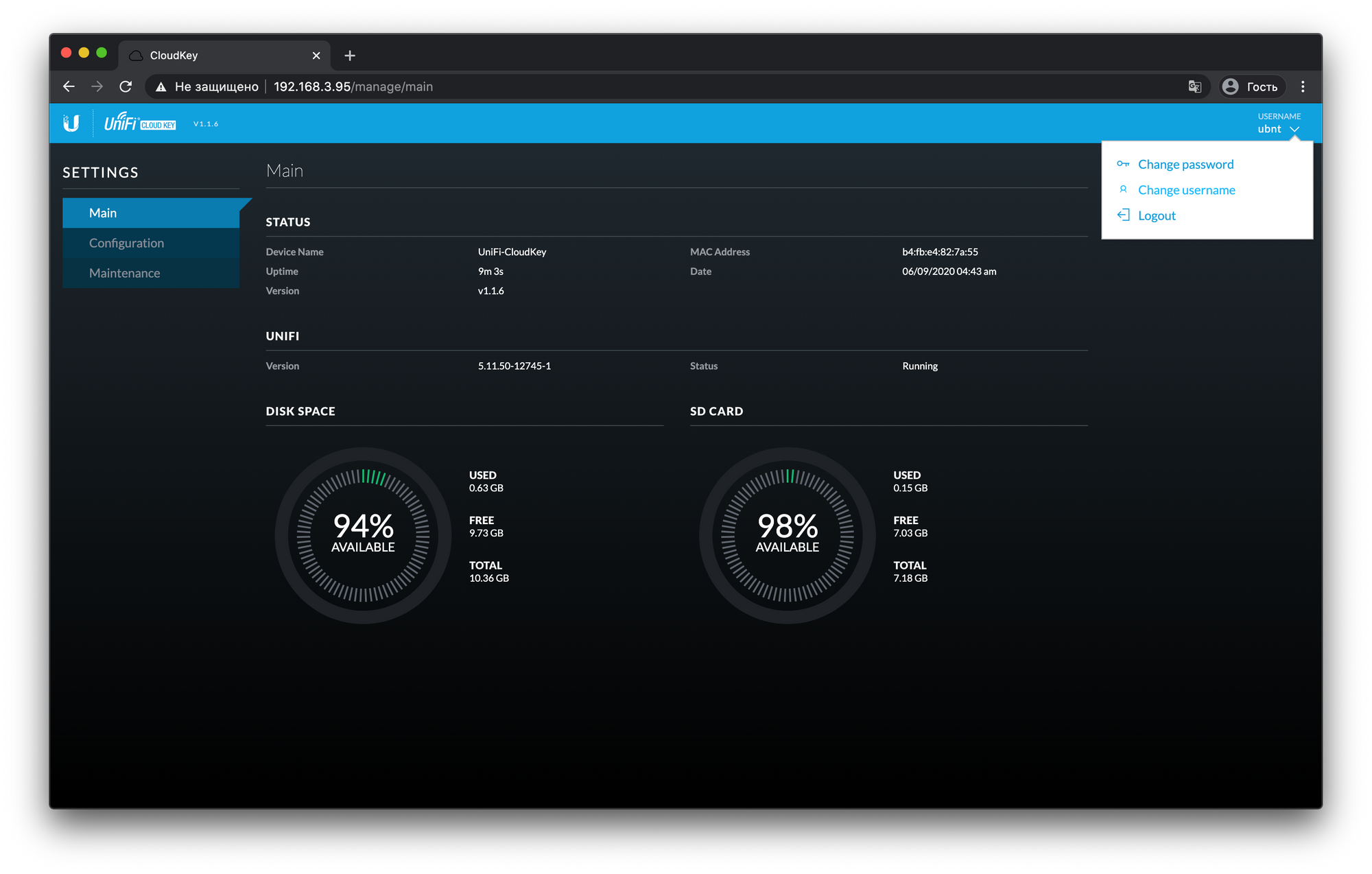Click the UniFi status value Running
The image size is (1372, 874).
920,366
